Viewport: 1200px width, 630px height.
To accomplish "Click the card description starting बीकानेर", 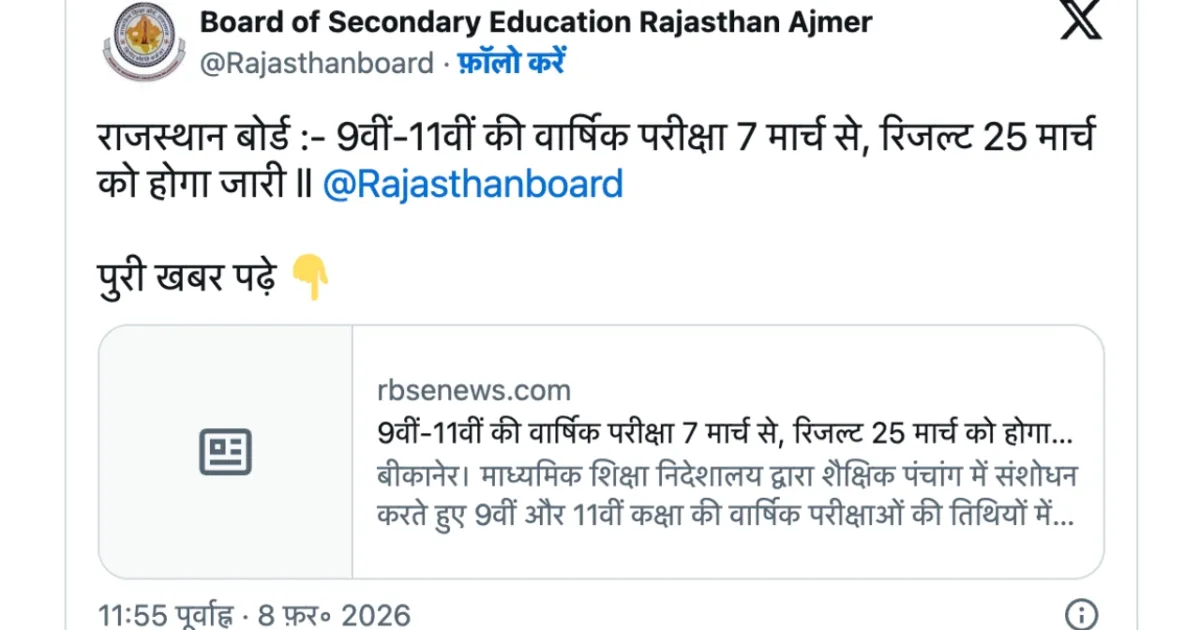I will pos(726,475).
